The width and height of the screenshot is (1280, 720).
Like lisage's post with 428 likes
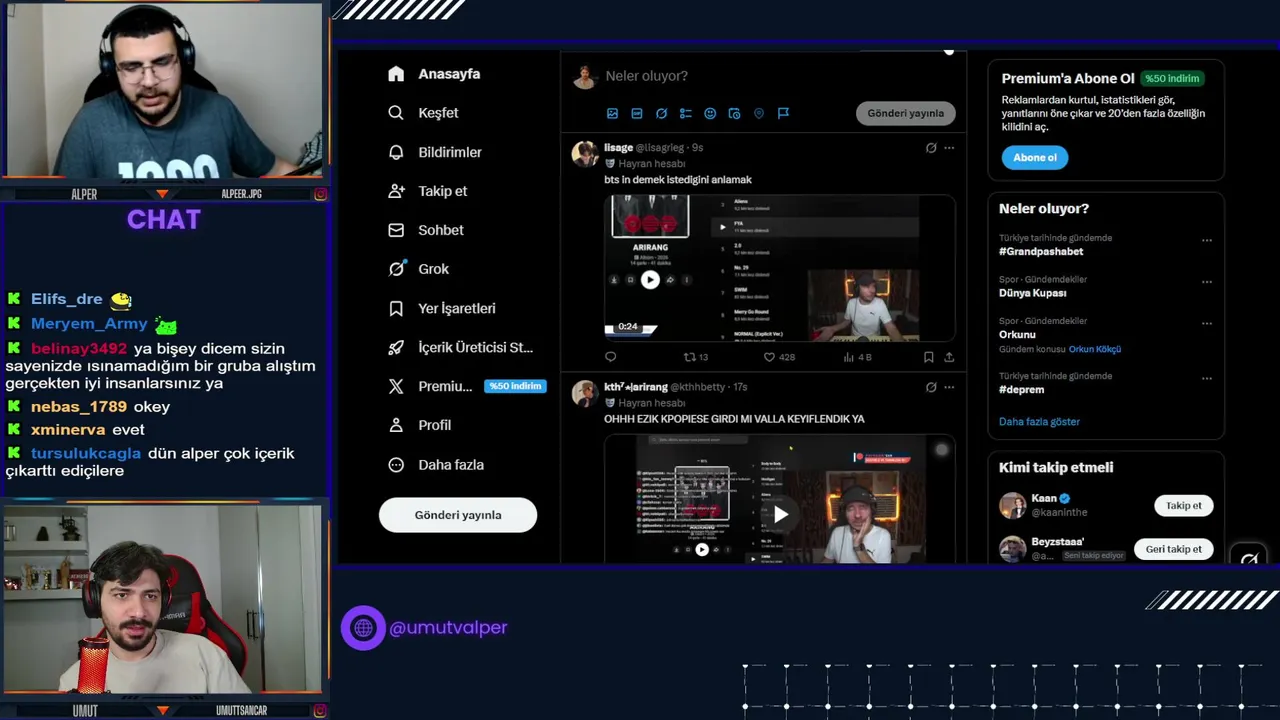779,357
